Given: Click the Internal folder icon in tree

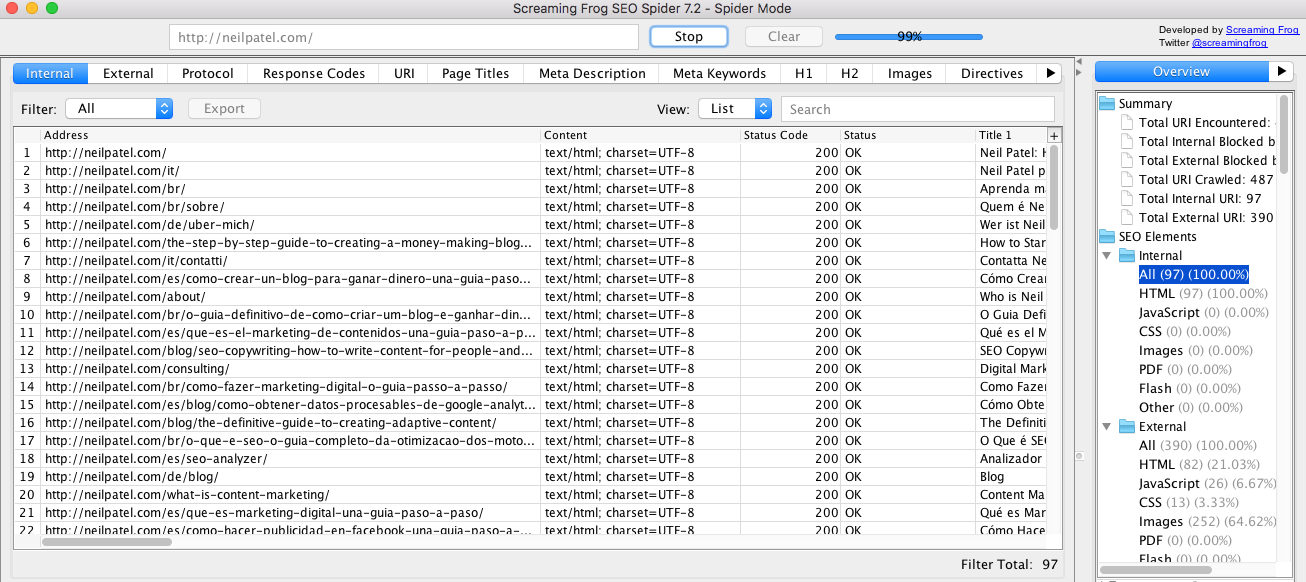Looking at the screenshot, I should point(1127,256).
